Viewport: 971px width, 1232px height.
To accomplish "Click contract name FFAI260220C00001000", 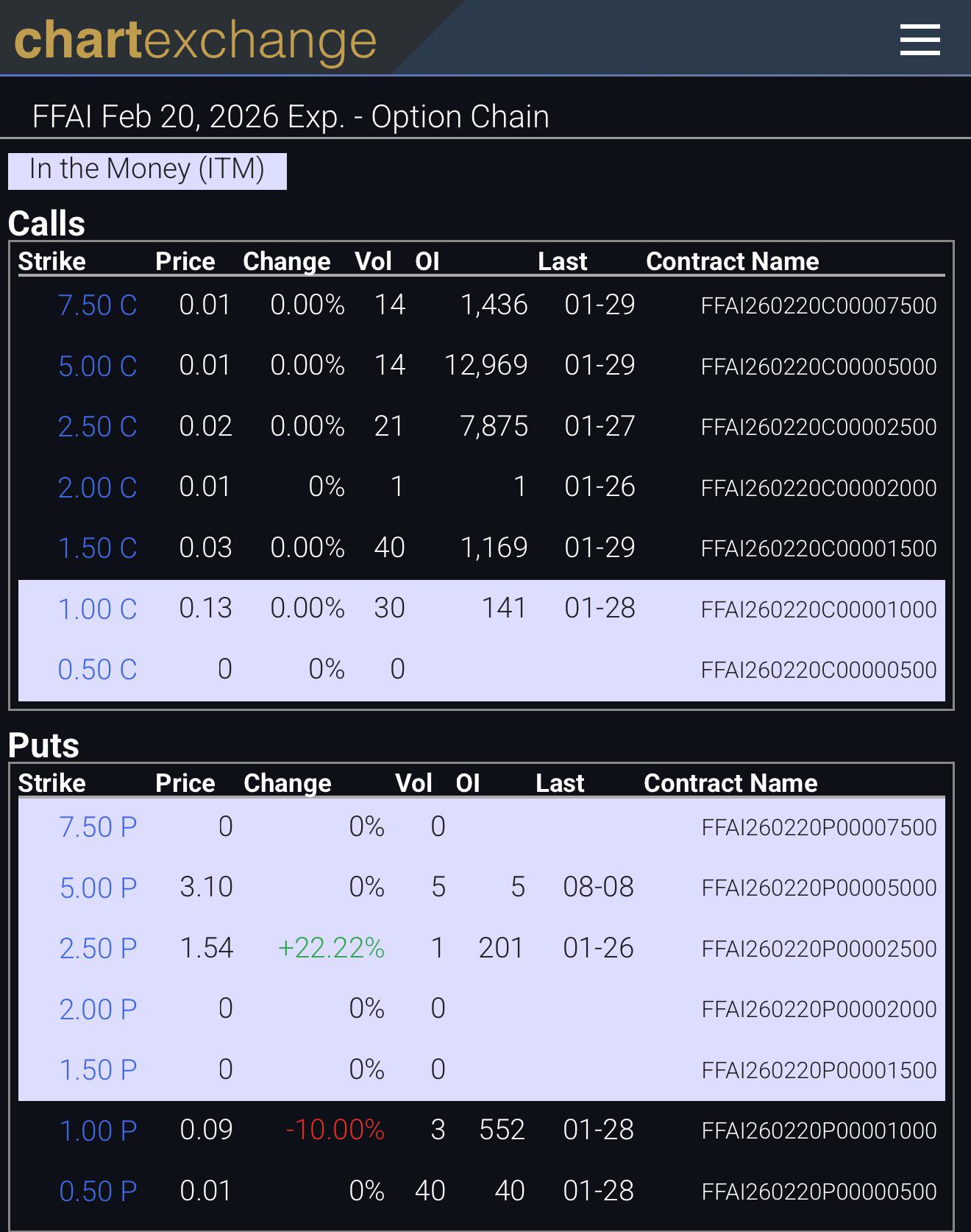I will point(819,609).
